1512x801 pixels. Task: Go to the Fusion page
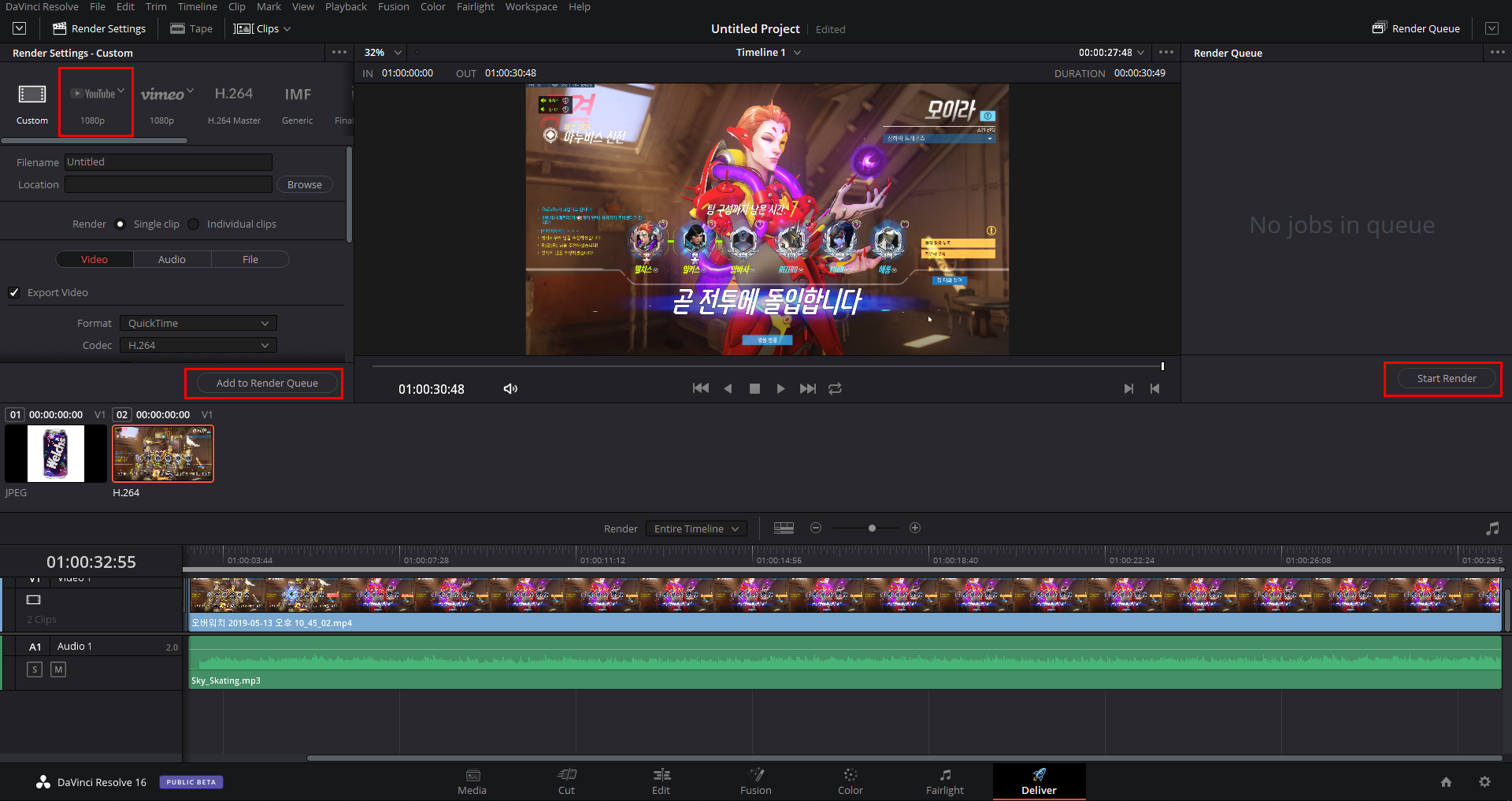point(756,781)
